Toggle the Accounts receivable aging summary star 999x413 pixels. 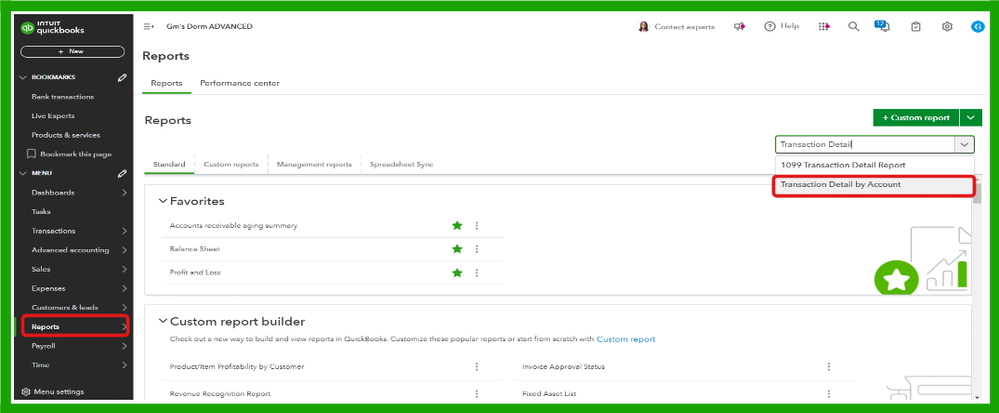click(x=457, y=226)
